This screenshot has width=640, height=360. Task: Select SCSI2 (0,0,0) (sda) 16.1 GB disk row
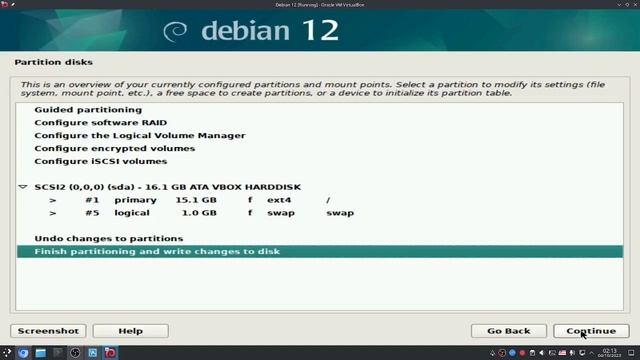320,187
